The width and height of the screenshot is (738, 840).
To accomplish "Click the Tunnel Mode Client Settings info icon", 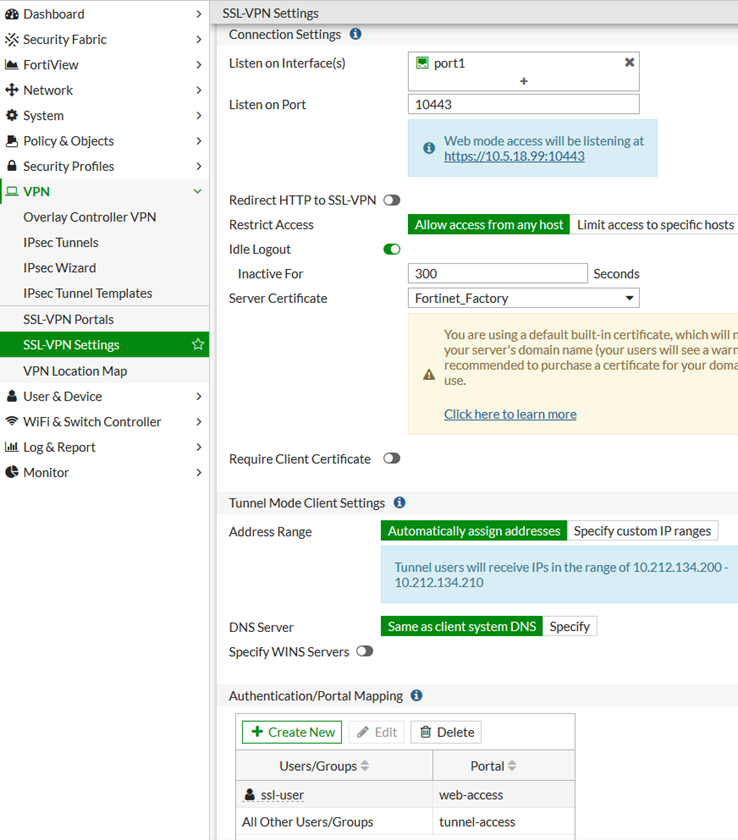I will coord(399,503).
